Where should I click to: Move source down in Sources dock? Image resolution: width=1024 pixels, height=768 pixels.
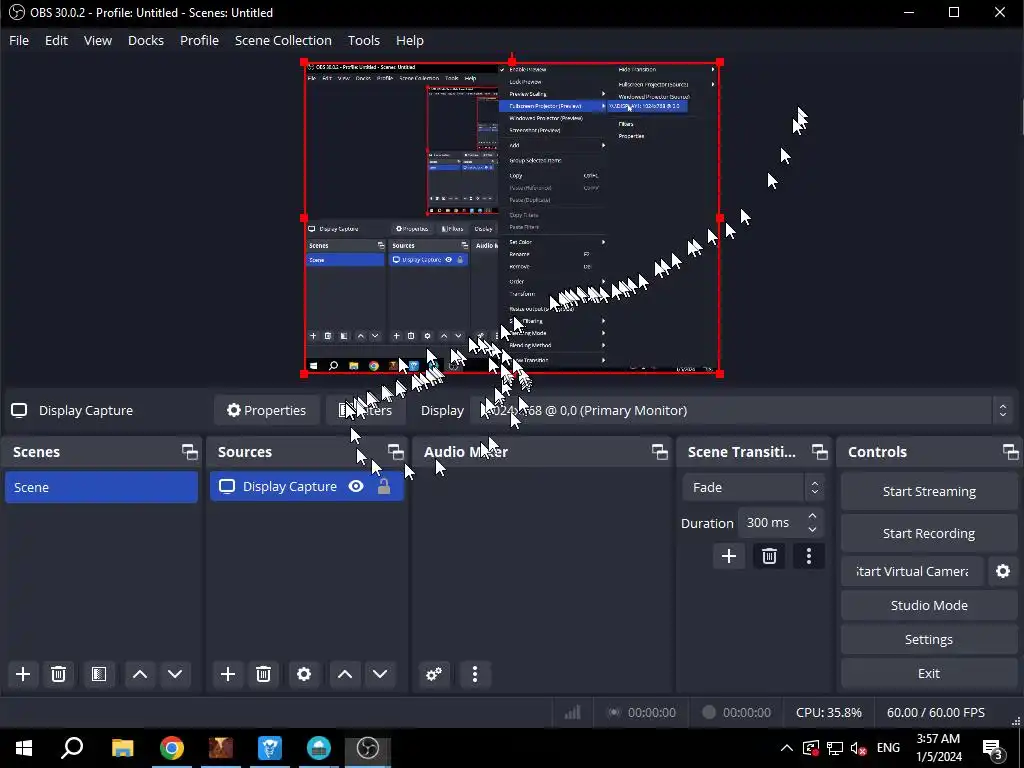pyautogui.click(x=380, y=674)
